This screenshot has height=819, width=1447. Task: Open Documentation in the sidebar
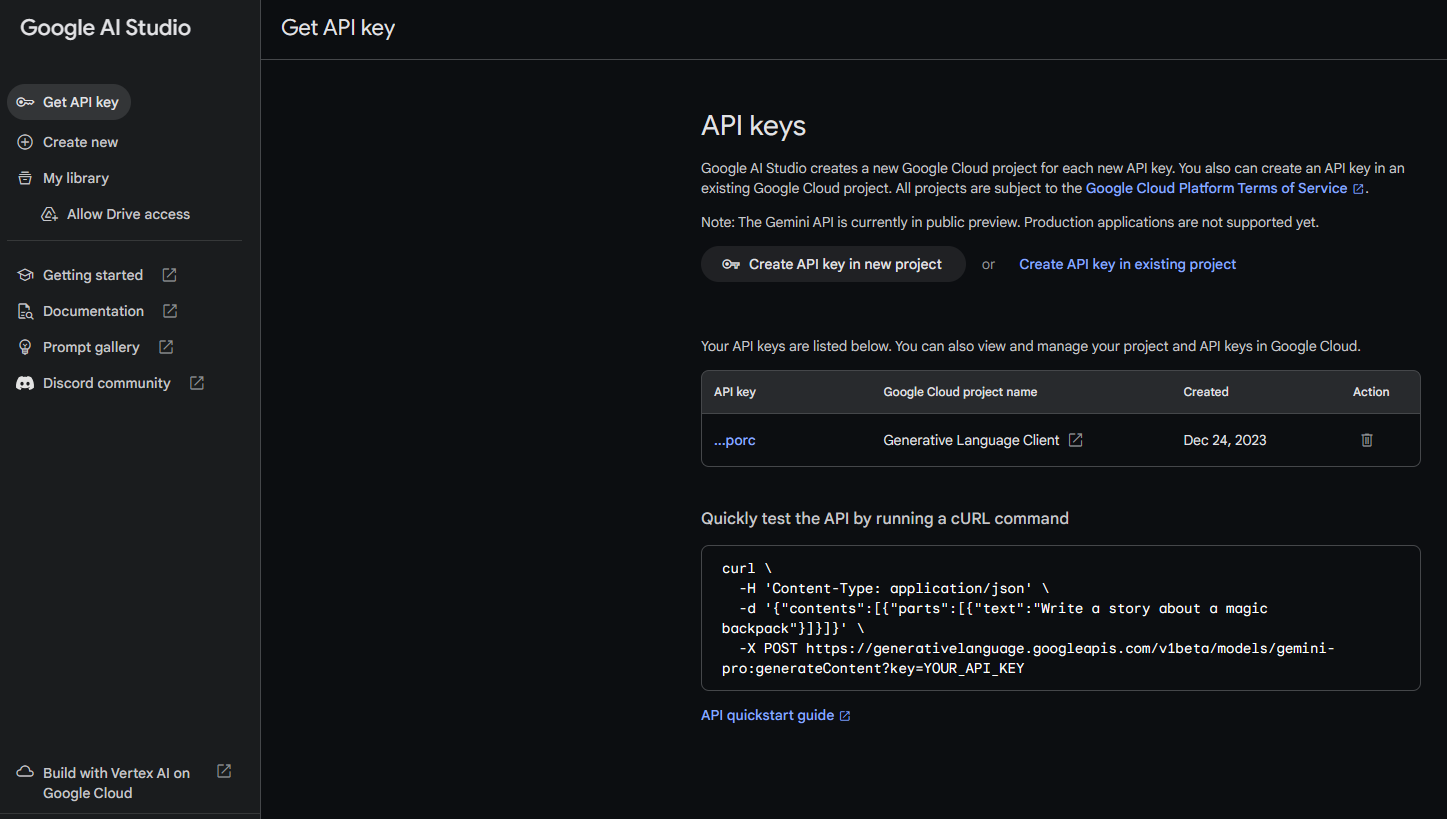(x=93, y=311)
